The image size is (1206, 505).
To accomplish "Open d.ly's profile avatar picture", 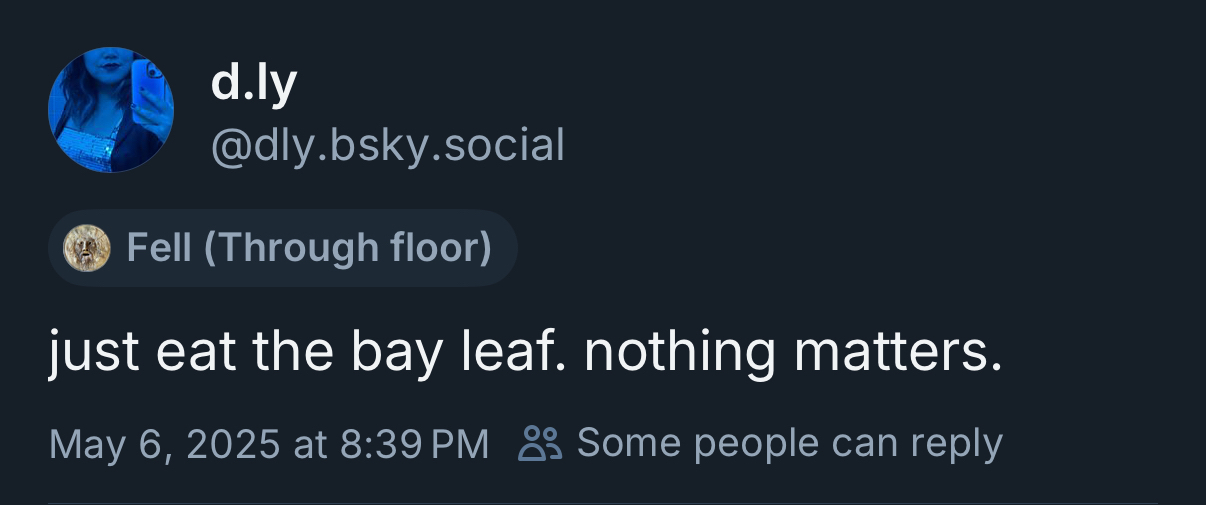I will point(111,110).
